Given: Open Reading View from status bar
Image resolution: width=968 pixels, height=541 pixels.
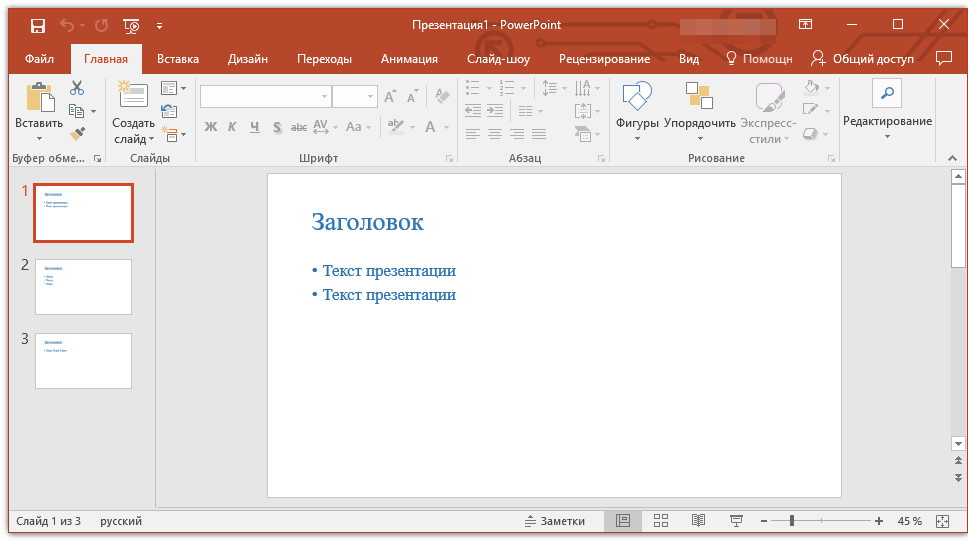Looking at the screenshot, I should [x=699, y=521].
